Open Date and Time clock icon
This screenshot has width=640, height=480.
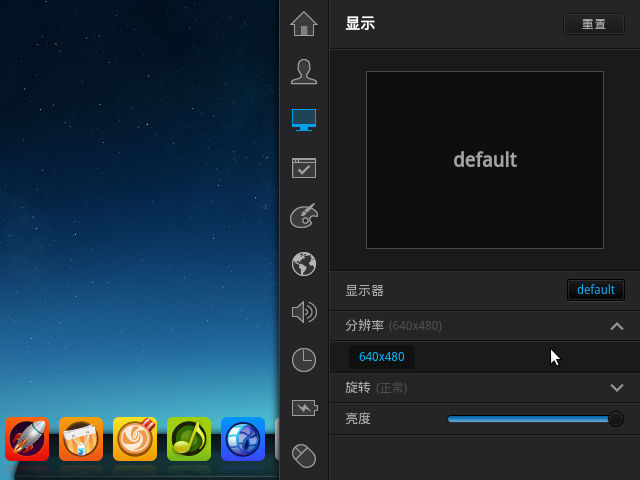304,360
